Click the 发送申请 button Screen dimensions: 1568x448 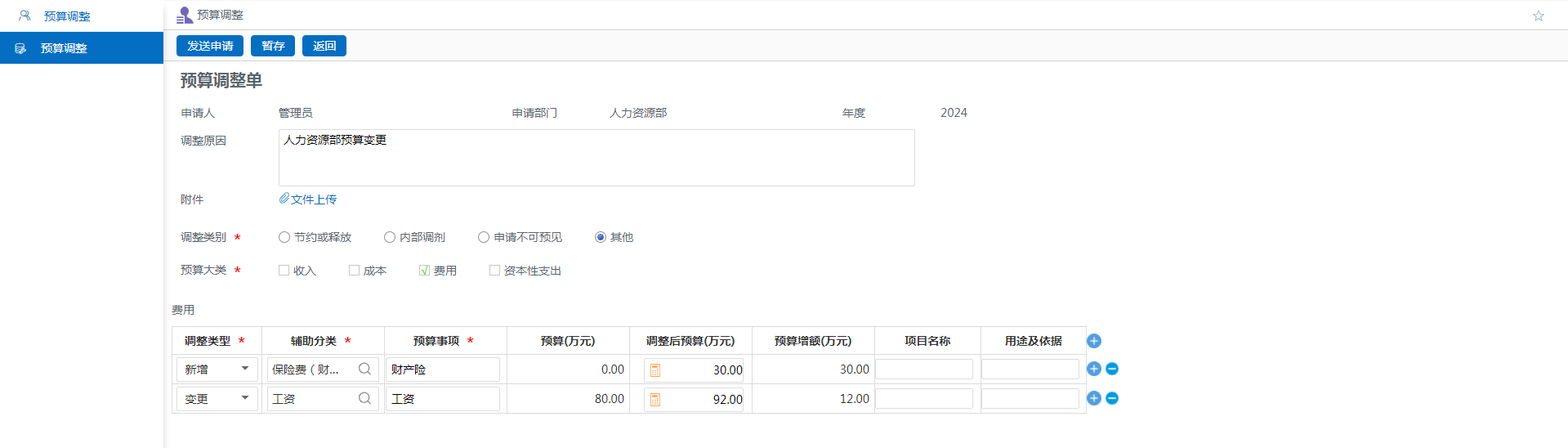coord(210,46)
